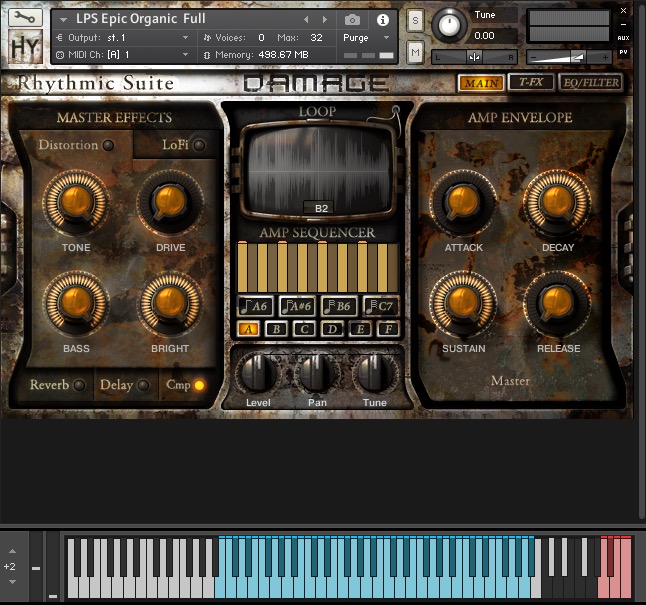Click the loop Tune knob
Image resolution: width=646 pixels, height=605 pixels.
point(374,372)
